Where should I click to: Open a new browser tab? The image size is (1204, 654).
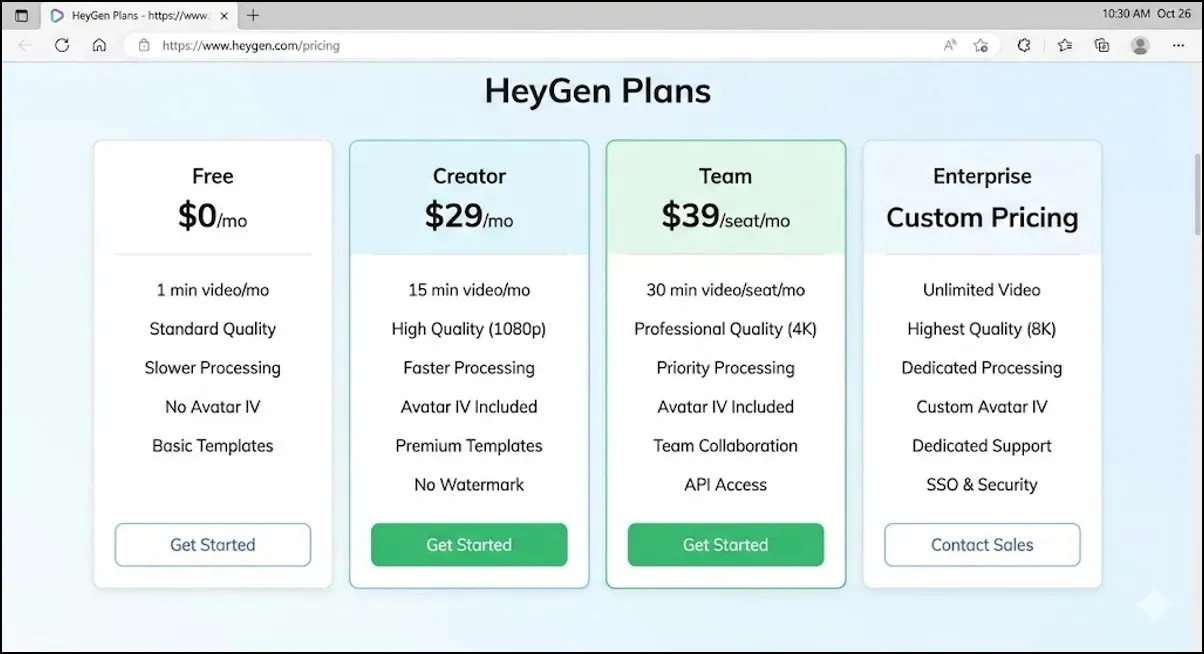(x=253, y=15)
